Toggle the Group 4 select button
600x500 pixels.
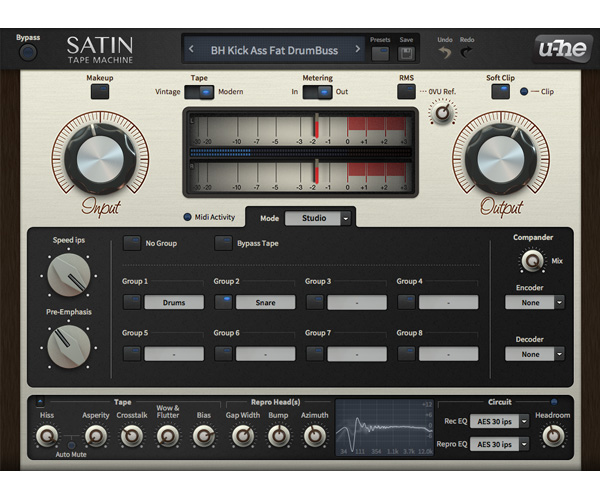click(406, 302)
